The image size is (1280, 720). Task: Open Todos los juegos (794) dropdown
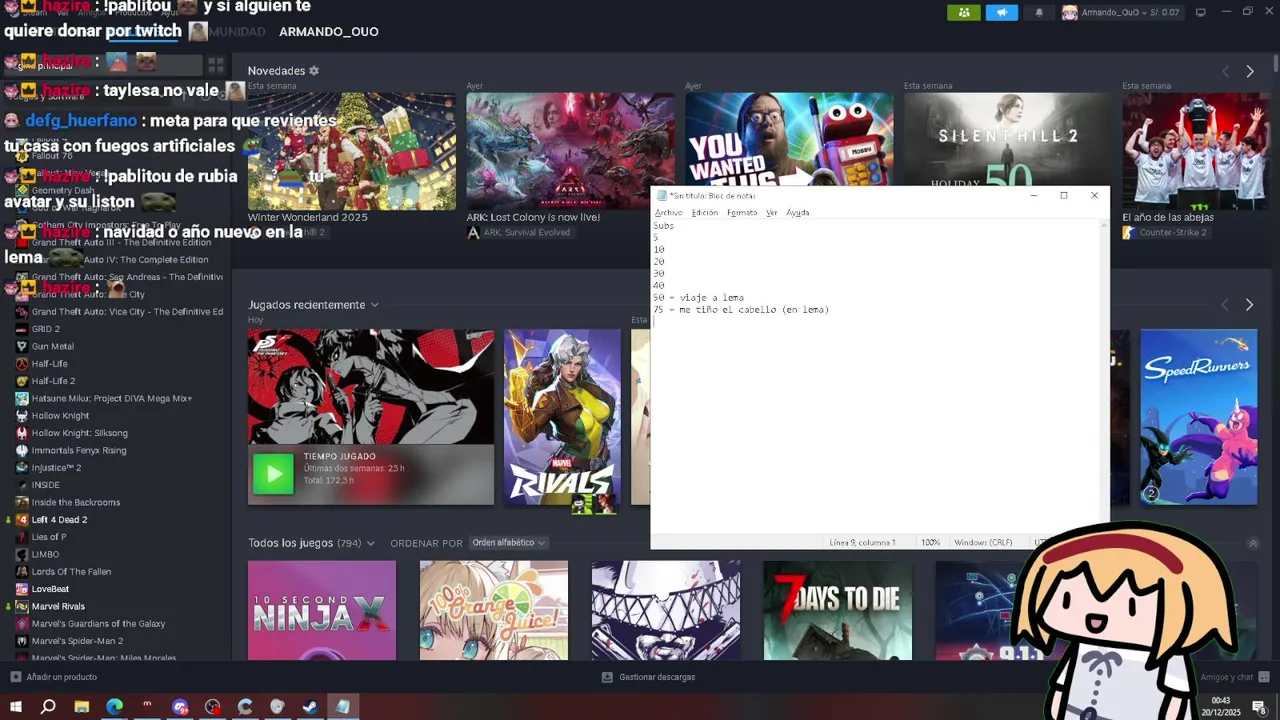coord(312,543)
